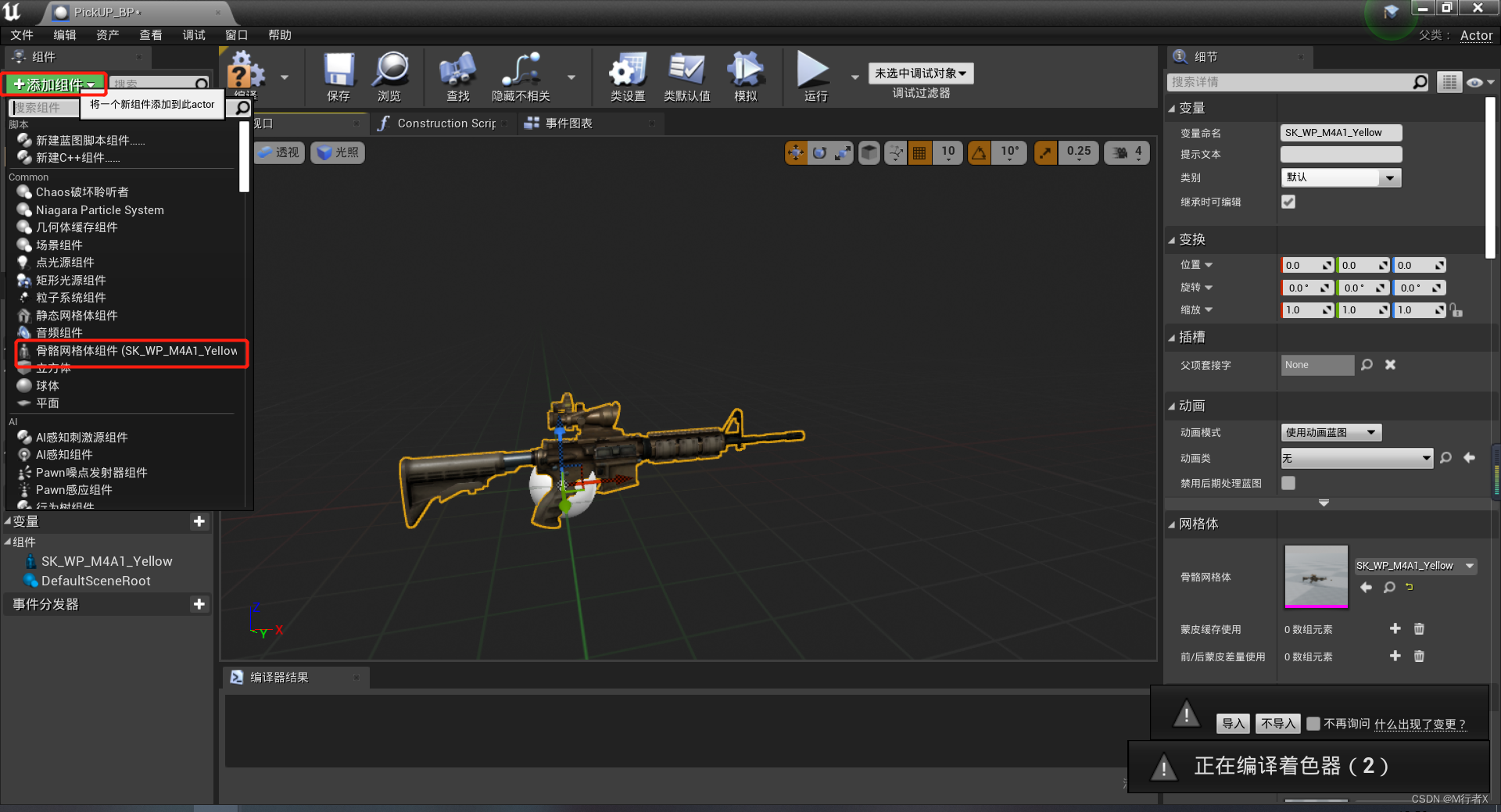1501x812 pixels.
Task: Browse parent socket with magnifier icon
Action: [1367, 365]
